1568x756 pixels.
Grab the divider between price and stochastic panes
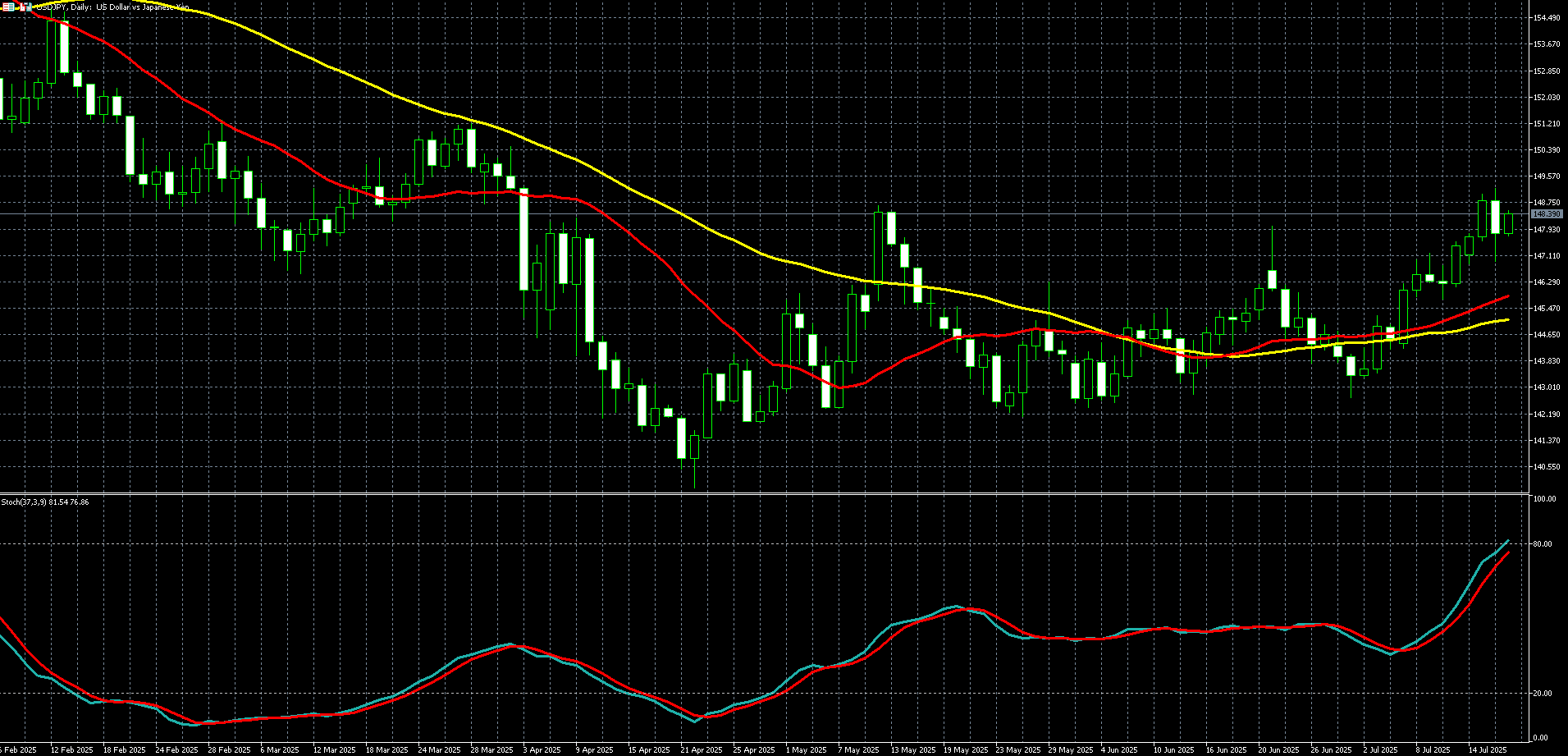pyautogui.click(x=763, y=493)
